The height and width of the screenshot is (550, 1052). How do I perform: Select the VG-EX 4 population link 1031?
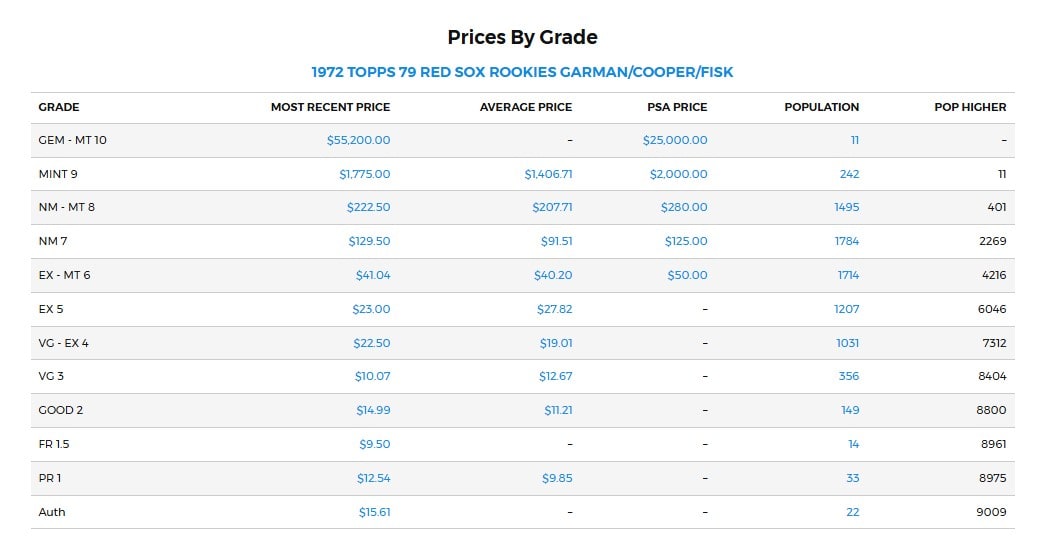point(847,343)
